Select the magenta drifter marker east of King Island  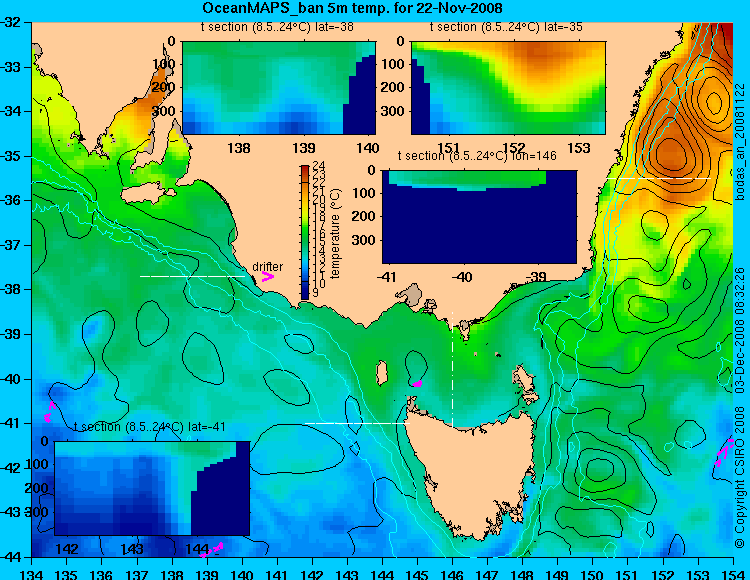pos(417,383)
